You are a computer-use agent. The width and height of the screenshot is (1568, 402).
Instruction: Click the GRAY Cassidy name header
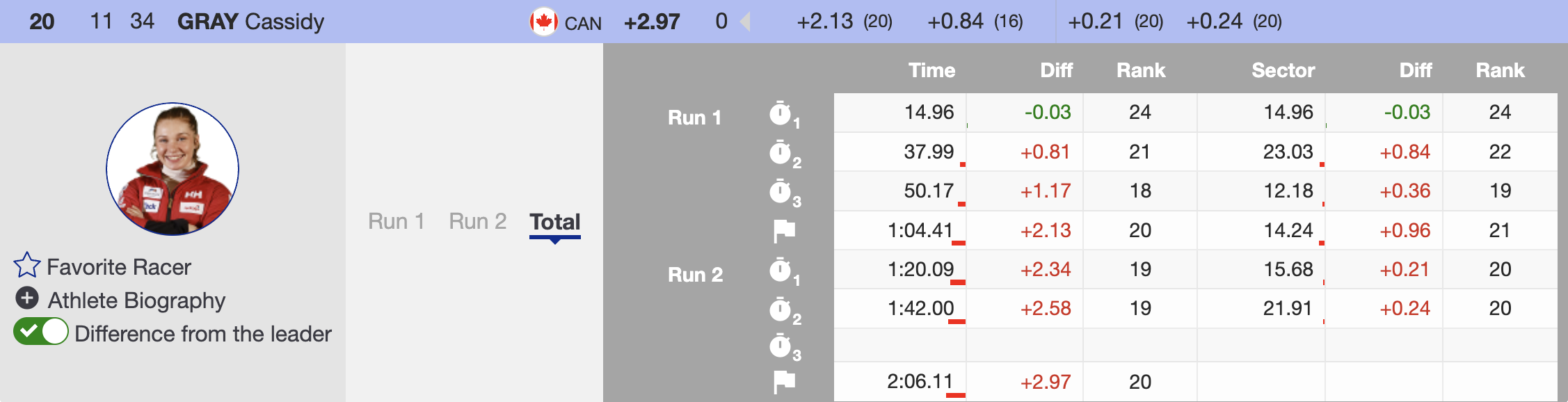250,22
